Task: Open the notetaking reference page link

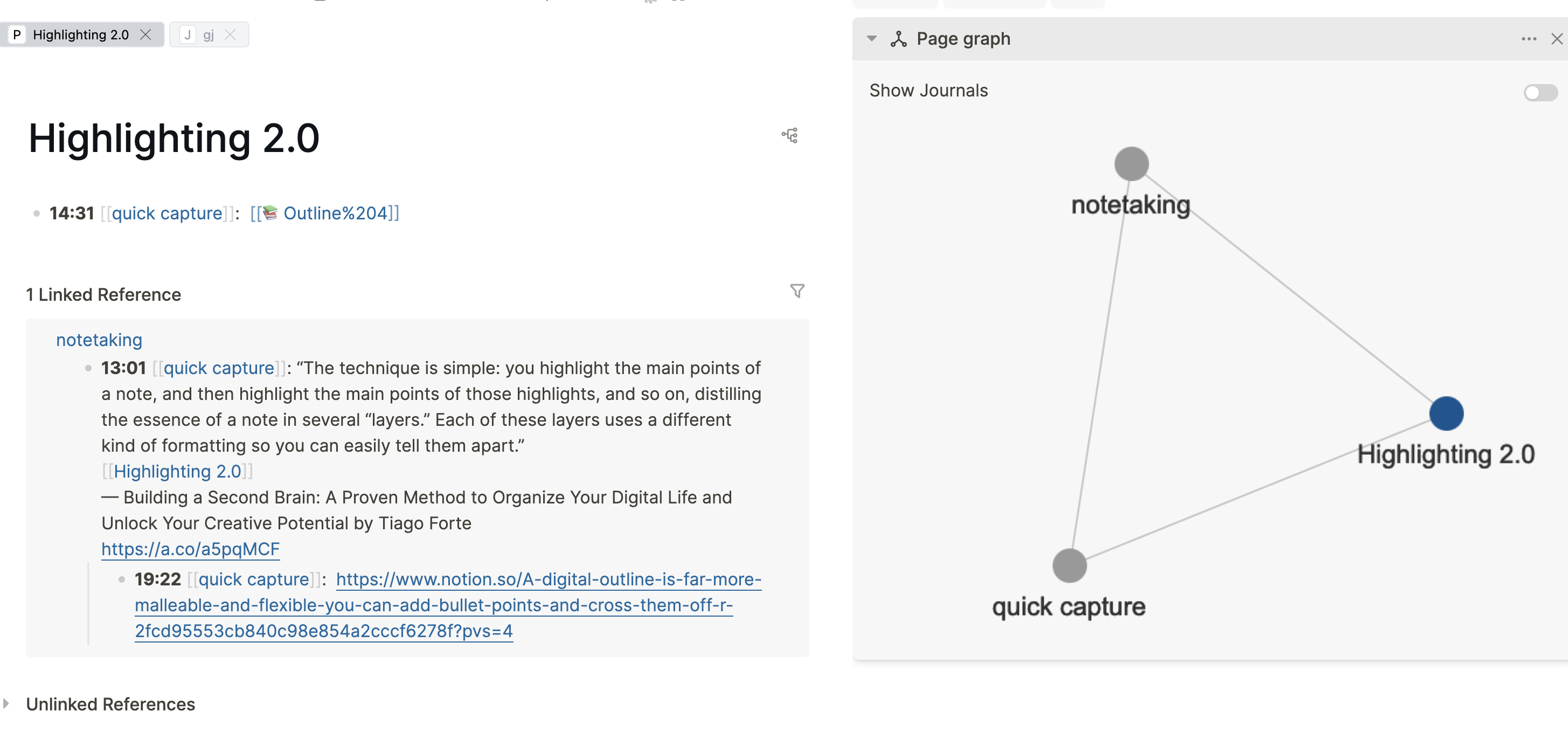Action: pos(99,340)
